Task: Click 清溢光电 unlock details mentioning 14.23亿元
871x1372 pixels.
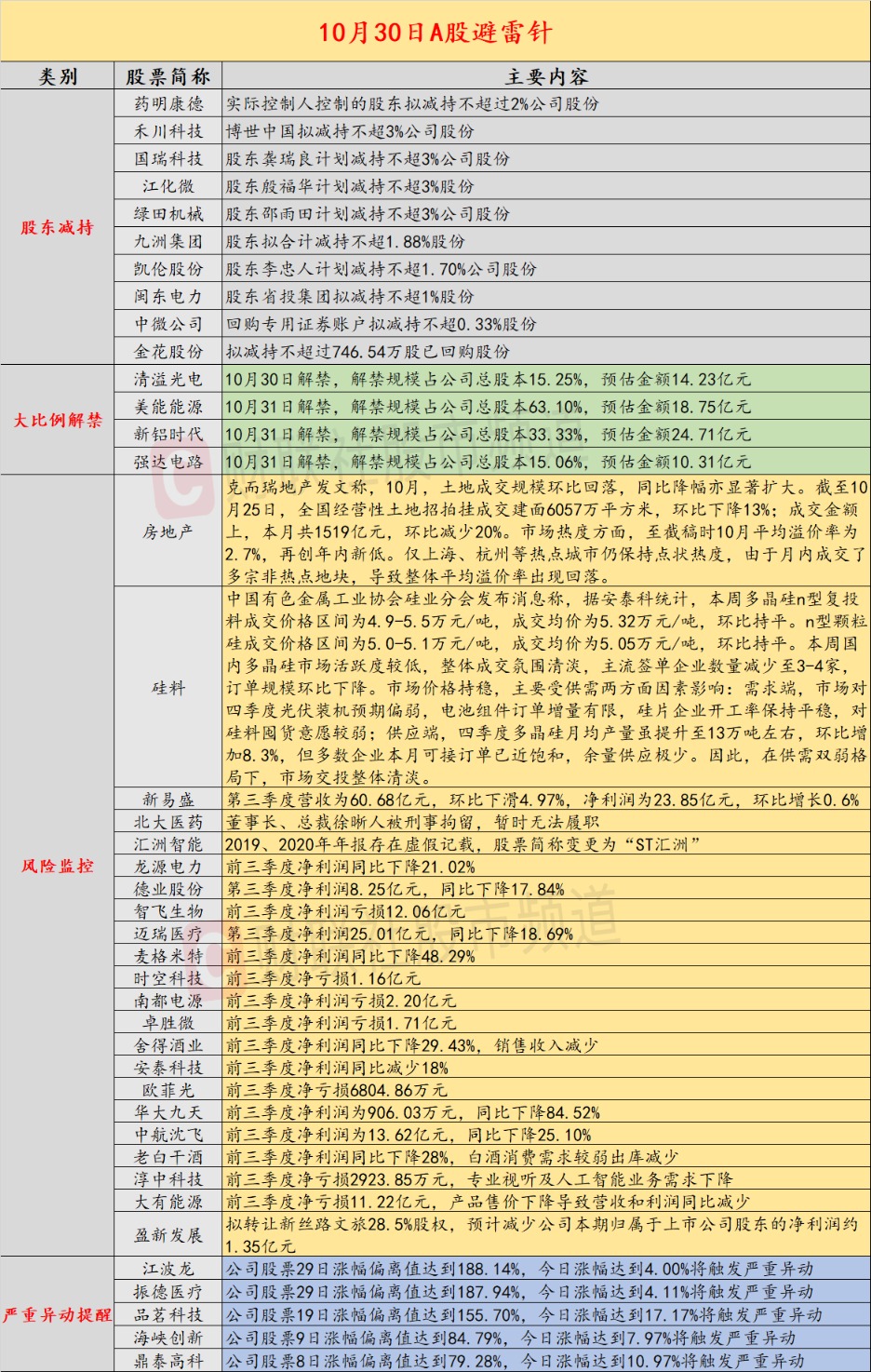Action: tap(488, 379)
